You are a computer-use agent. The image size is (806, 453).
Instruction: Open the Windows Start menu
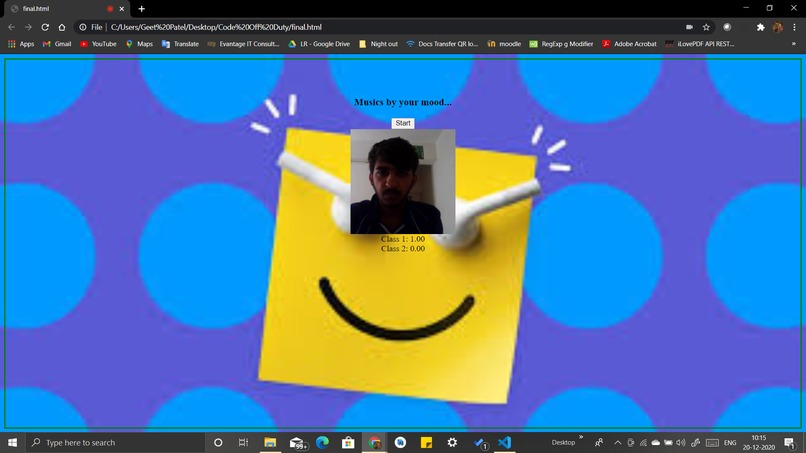[x=12, y=443]
